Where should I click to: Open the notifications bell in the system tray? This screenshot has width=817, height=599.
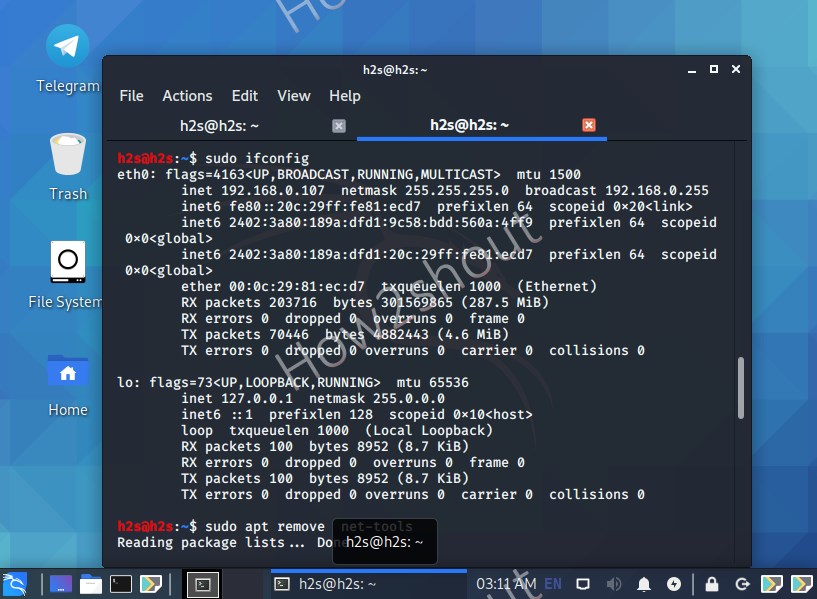pos(645,583)
